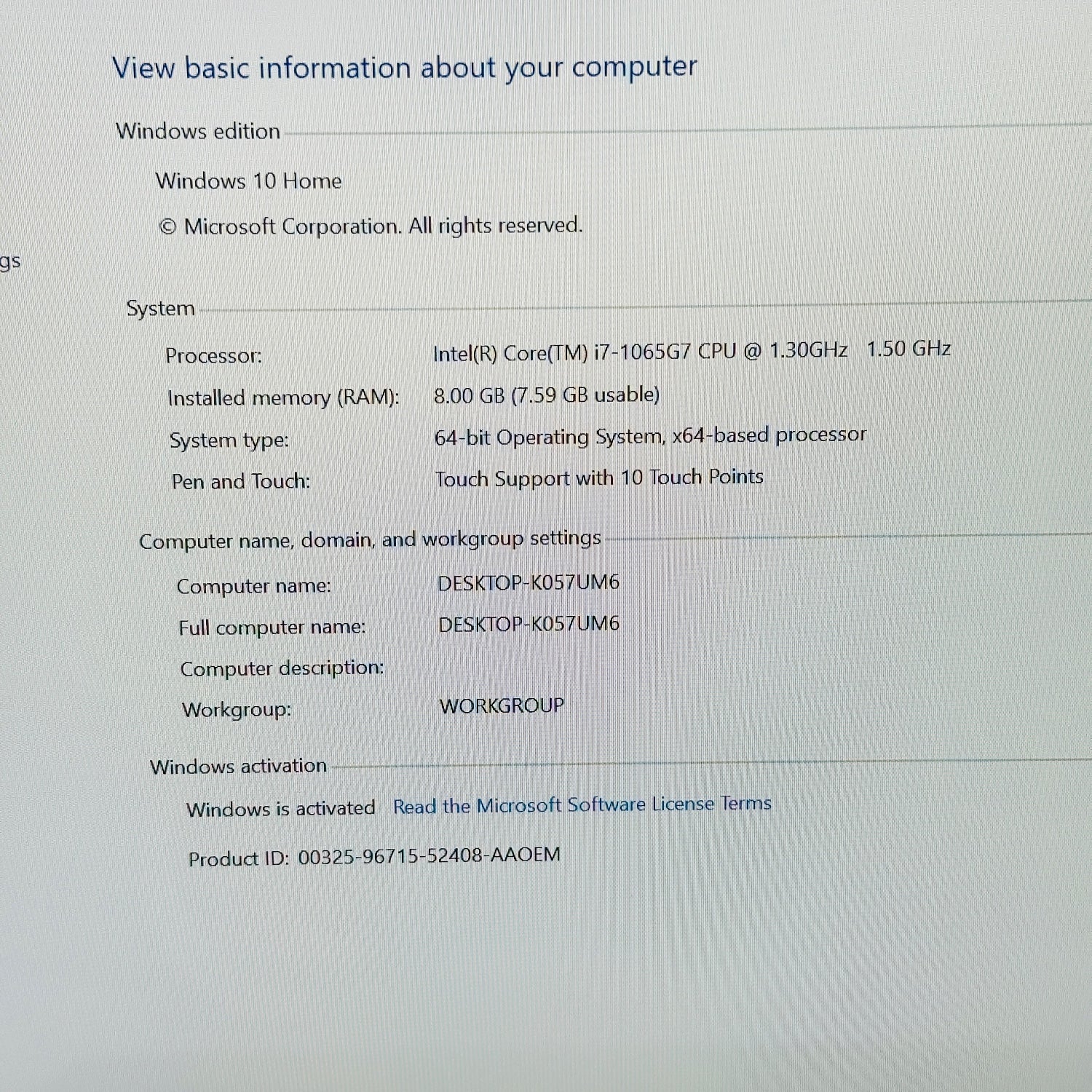Click the 'Touch Support with 10 Touch Points' text
1092x1092 pixels.
598,478
